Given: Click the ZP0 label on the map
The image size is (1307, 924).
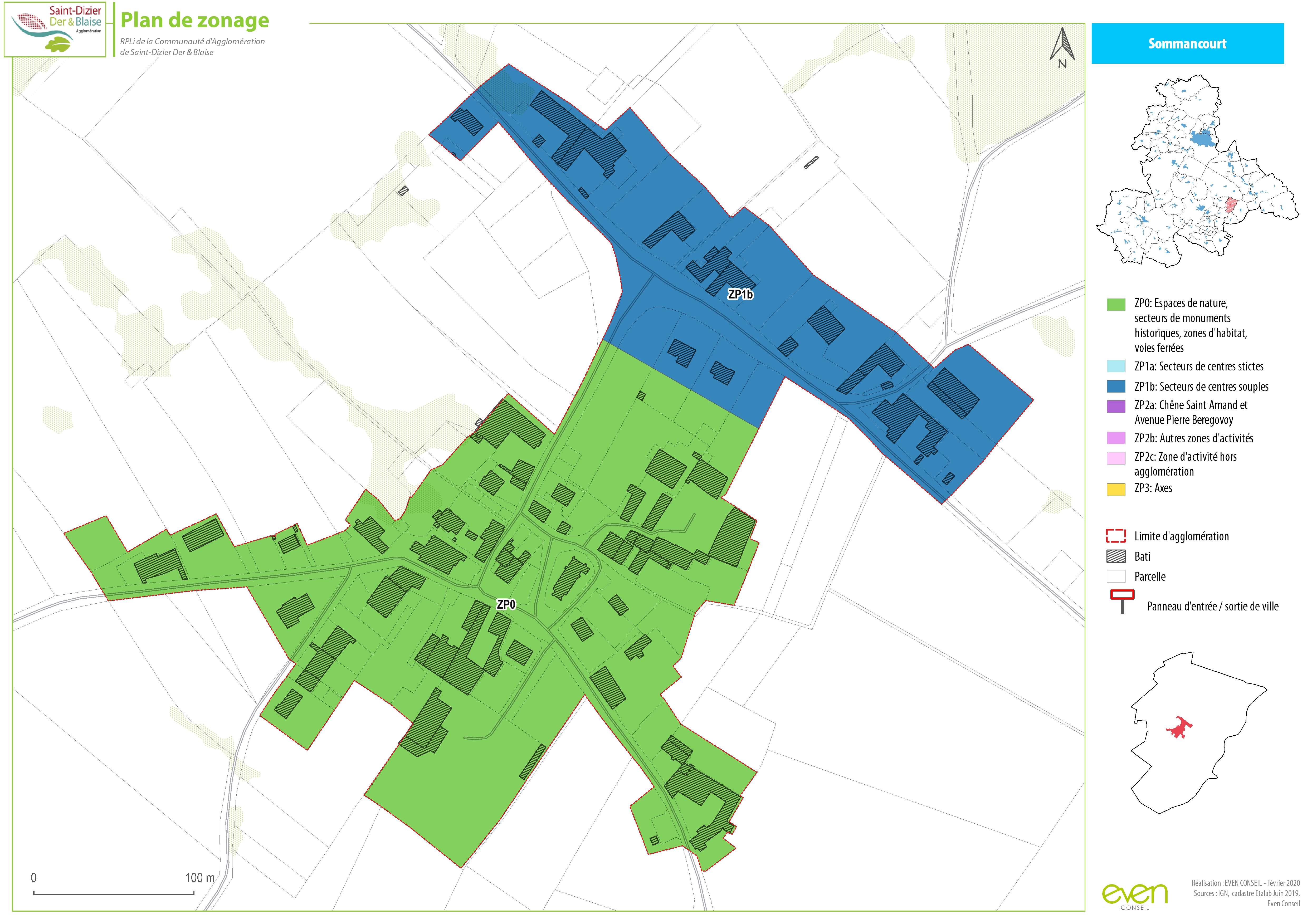Looking at the screenshot, I should pyautogui.click(x=506, y=605).
